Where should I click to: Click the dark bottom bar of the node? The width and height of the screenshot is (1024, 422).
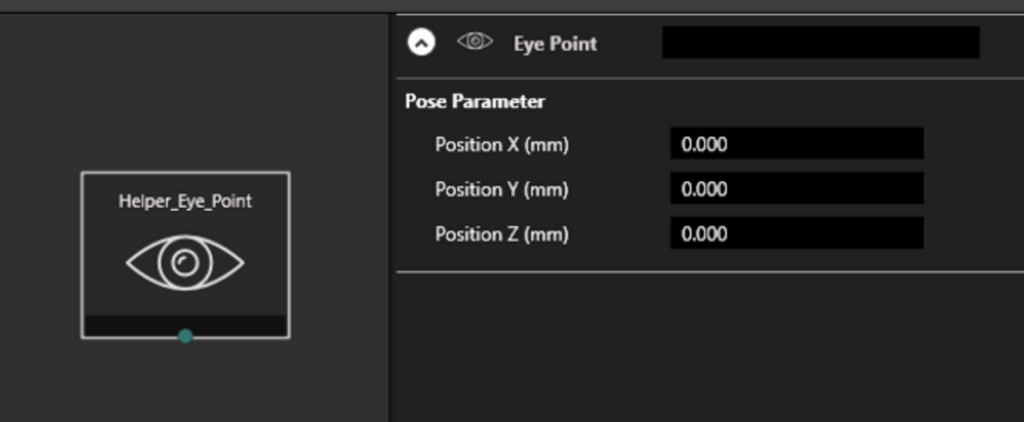185,325
